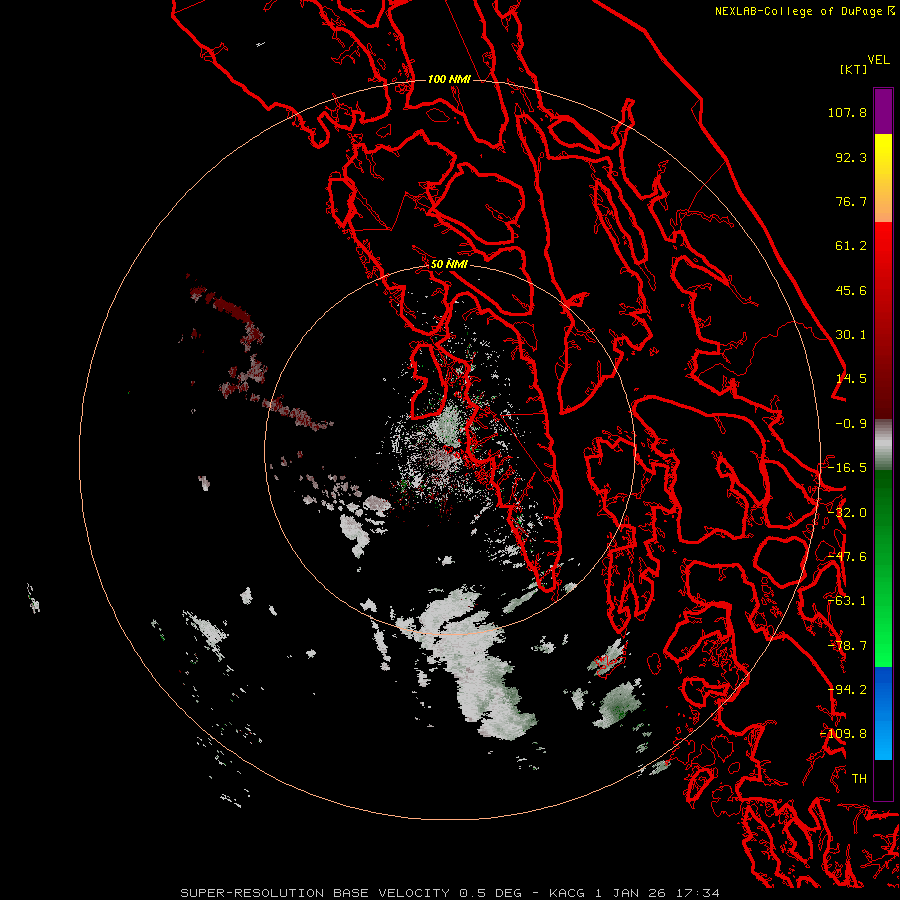Click the 107.8 velocity scale value
The image size is (900, 900).
(847, 112)
